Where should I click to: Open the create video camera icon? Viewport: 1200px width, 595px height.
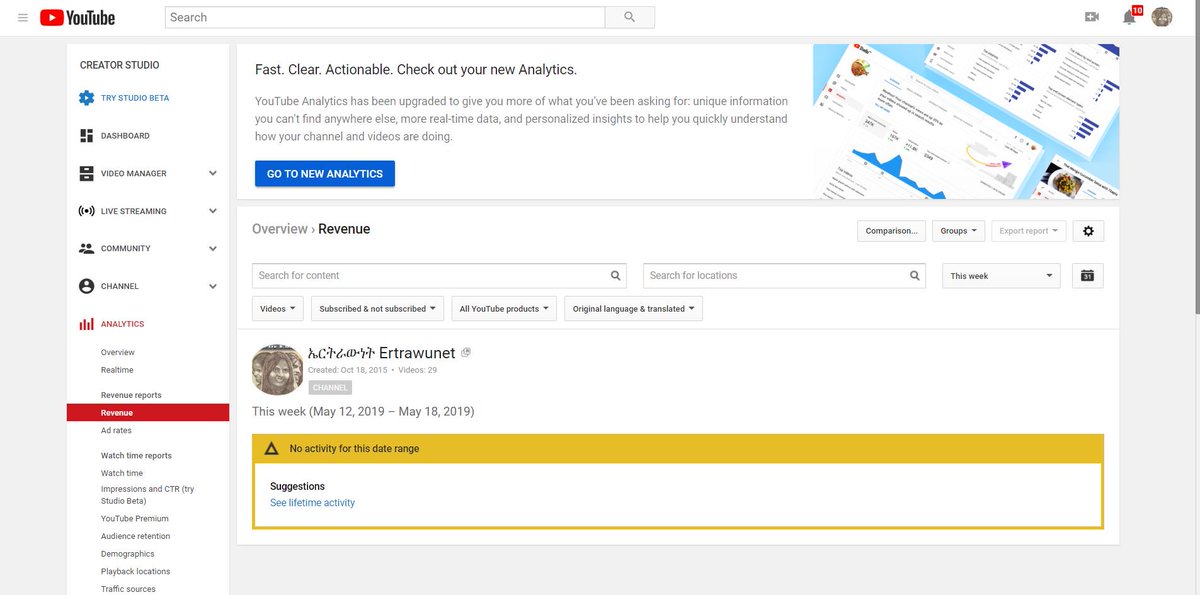(1091, 17)
